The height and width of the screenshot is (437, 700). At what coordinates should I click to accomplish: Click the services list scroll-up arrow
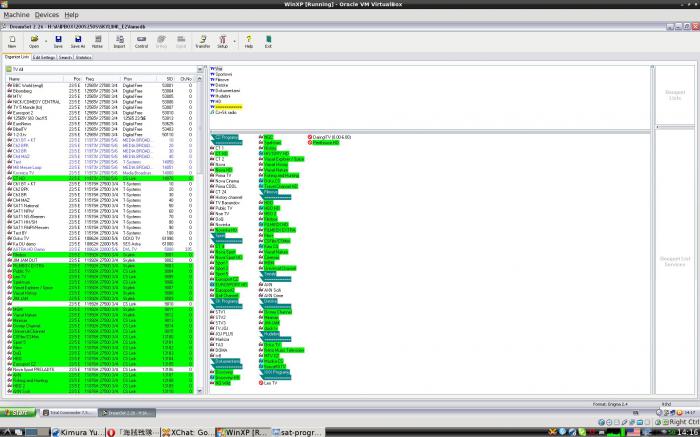200,79
